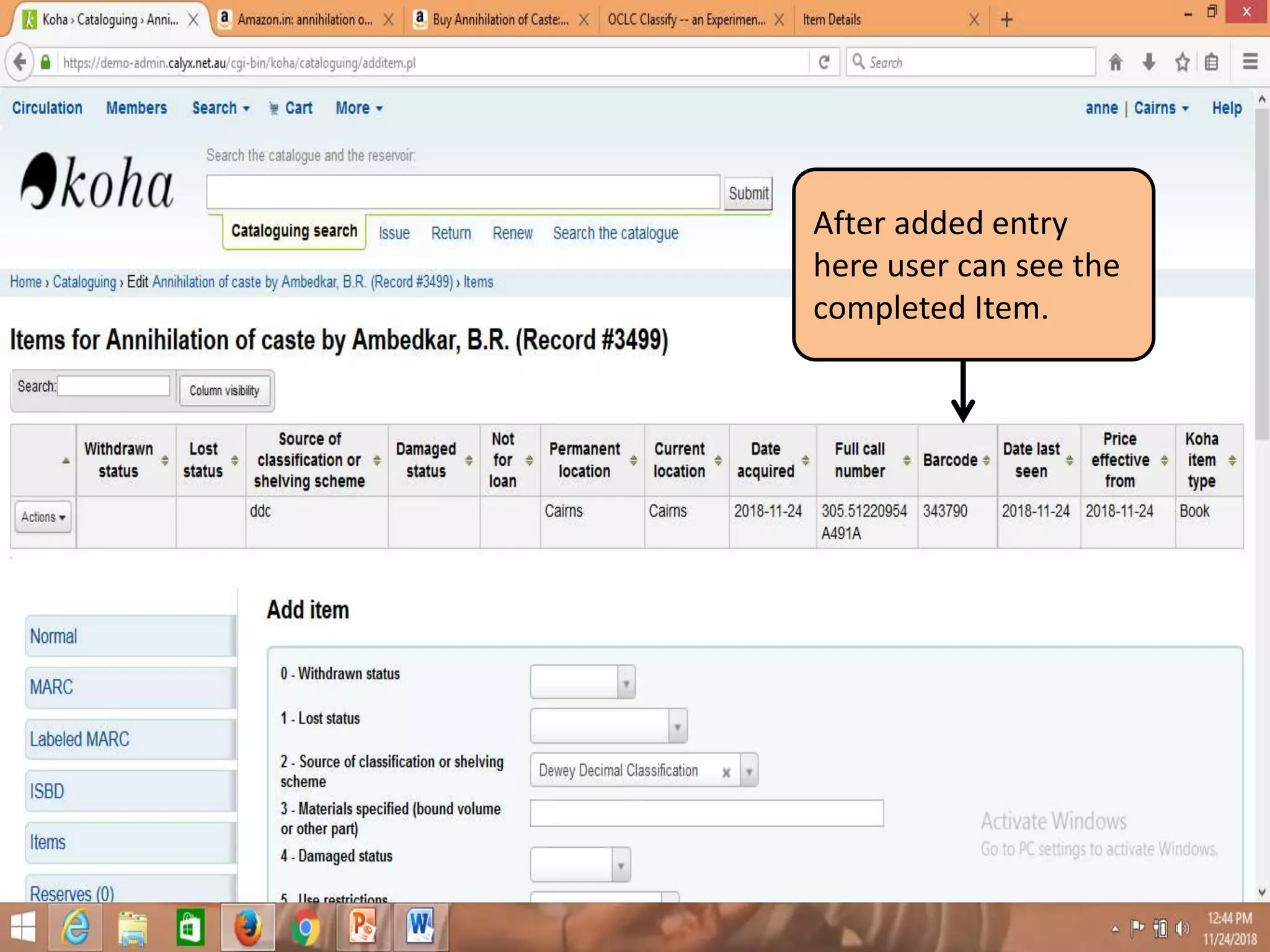The width and height of the screenshot is (1270, 952).
Task: Open Normal view in sidebar
Action: pyautogui.click(x=130, y=636)
